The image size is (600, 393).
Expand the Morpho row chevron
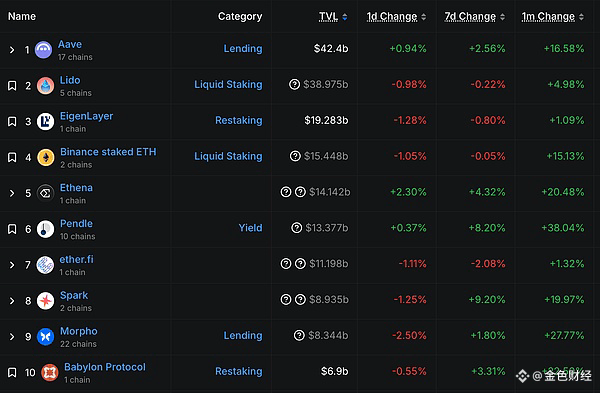(x=12, y=337)
